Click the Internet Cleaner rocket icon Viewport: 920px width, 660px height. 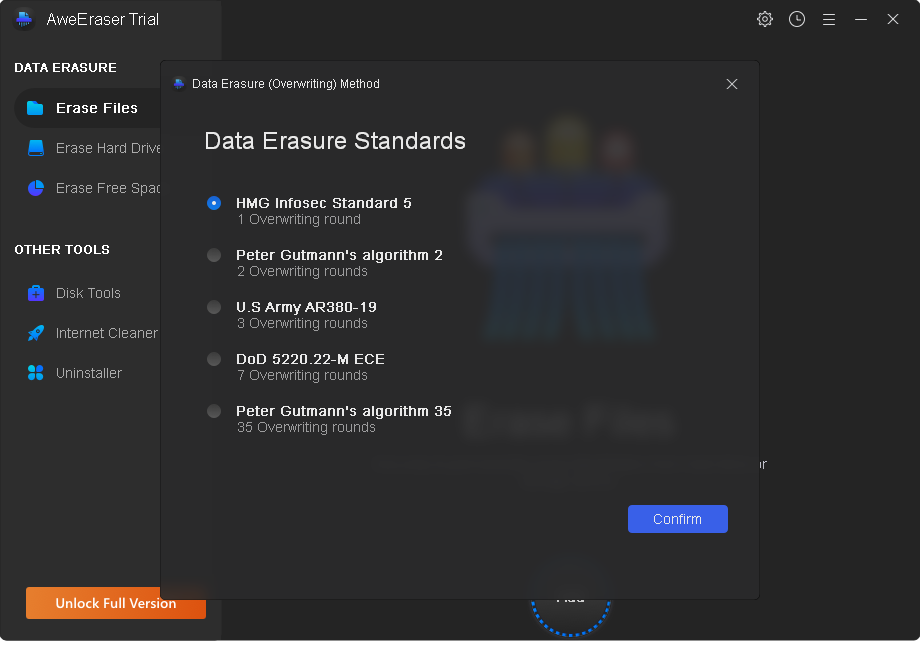click(x=36, y=333)
